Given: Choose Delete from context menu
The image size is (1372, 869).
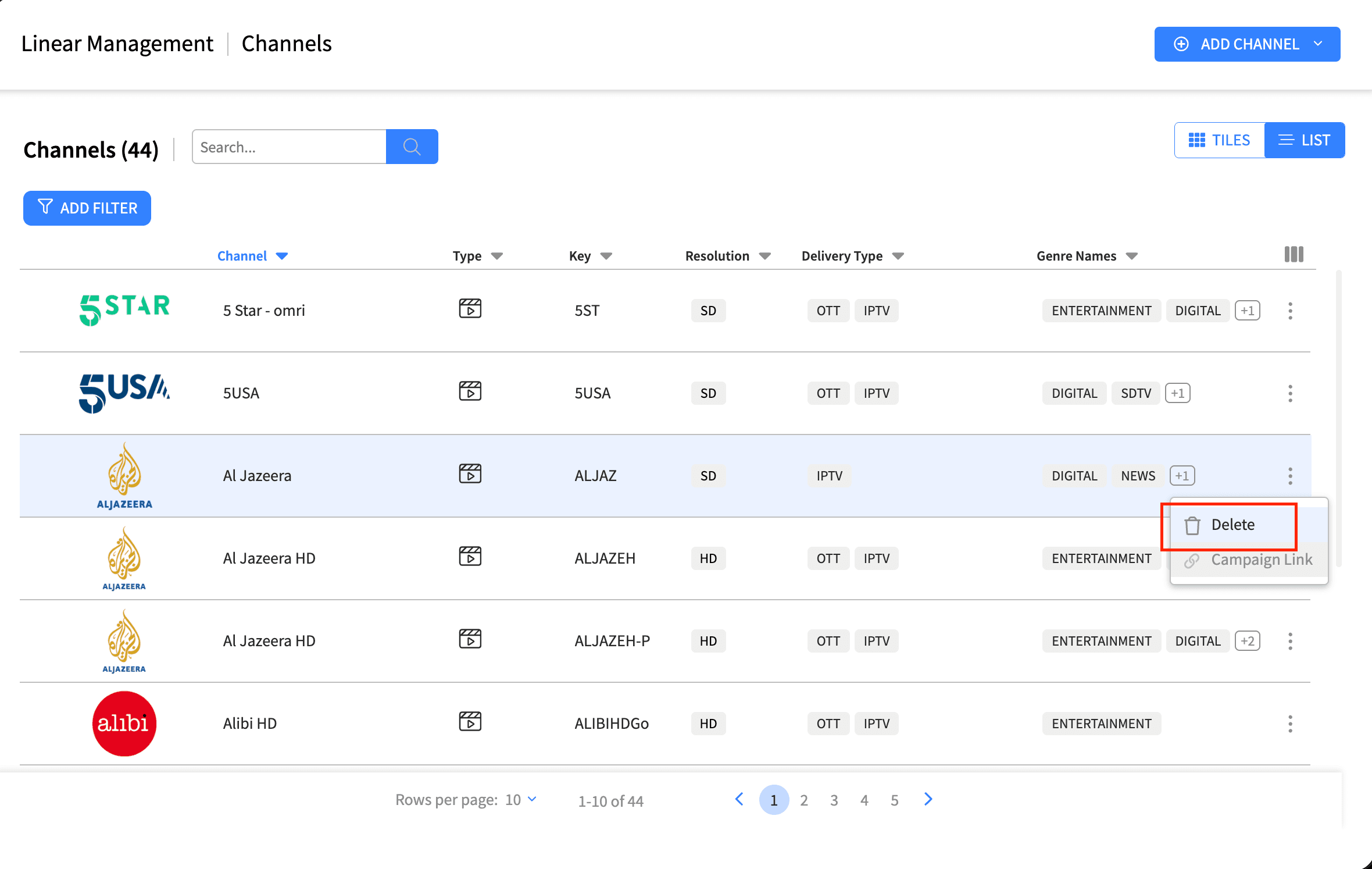Looking at the screenshot, I should tap(1249, 525).
